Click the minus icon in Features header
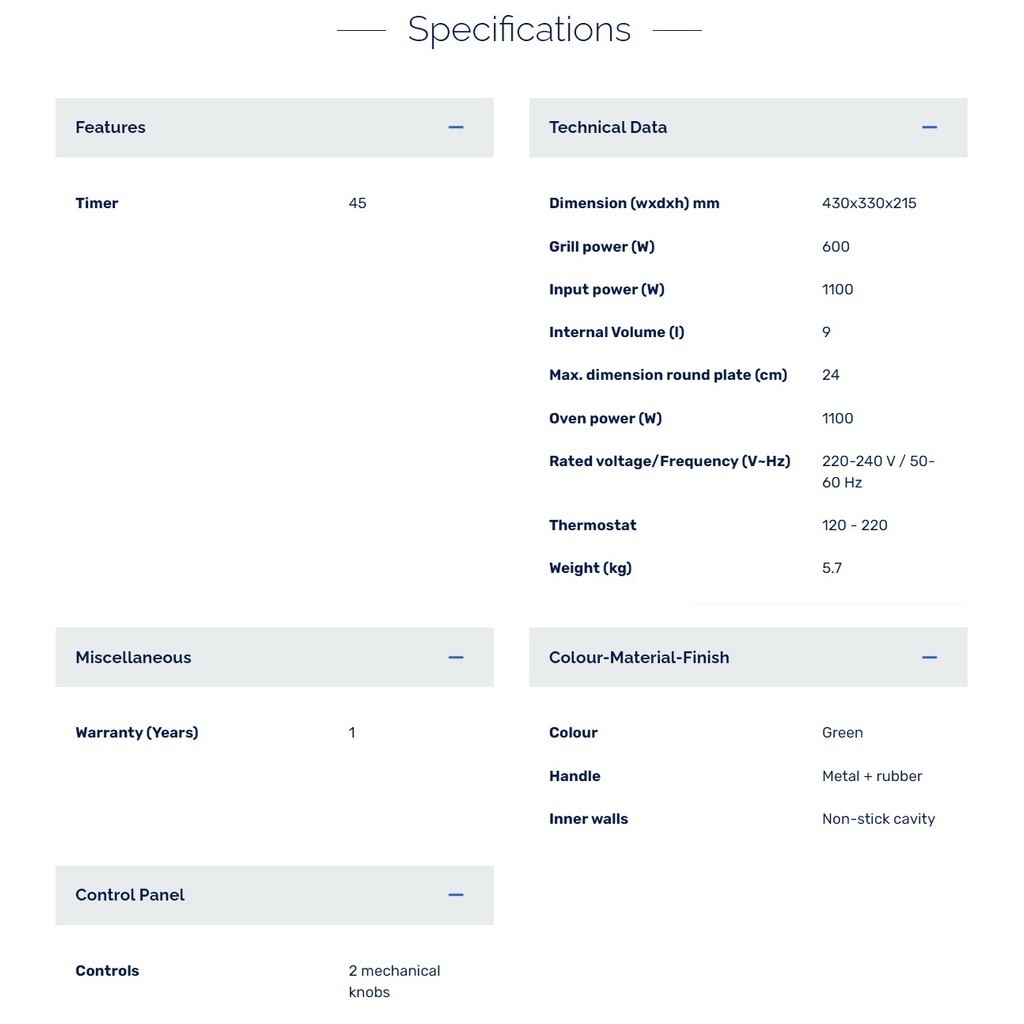The width and height of the screenshot is (1024, 1024). (x=456, y=127)
